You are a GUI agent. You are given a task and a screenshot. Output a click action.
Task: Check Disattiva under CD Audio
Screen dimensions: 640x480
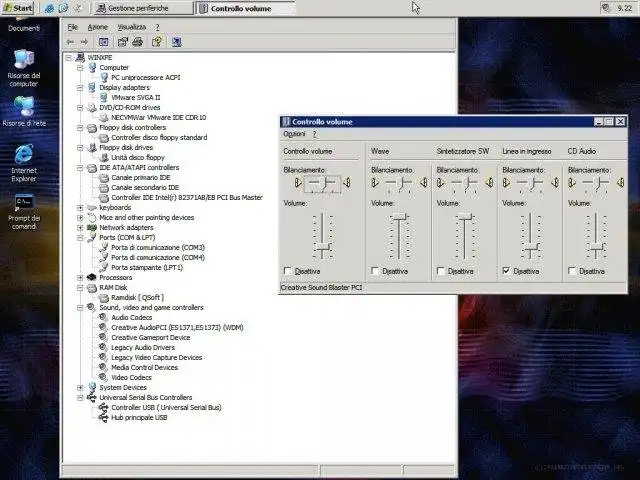point(573,271)
